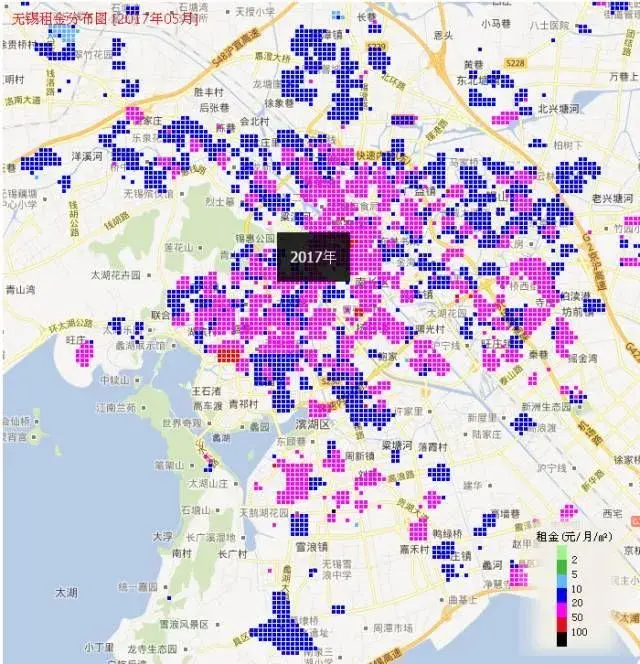Screen dimensions: 640x664
Task: Click the 八士医院 hospital label
Action: tap(549, 25)
